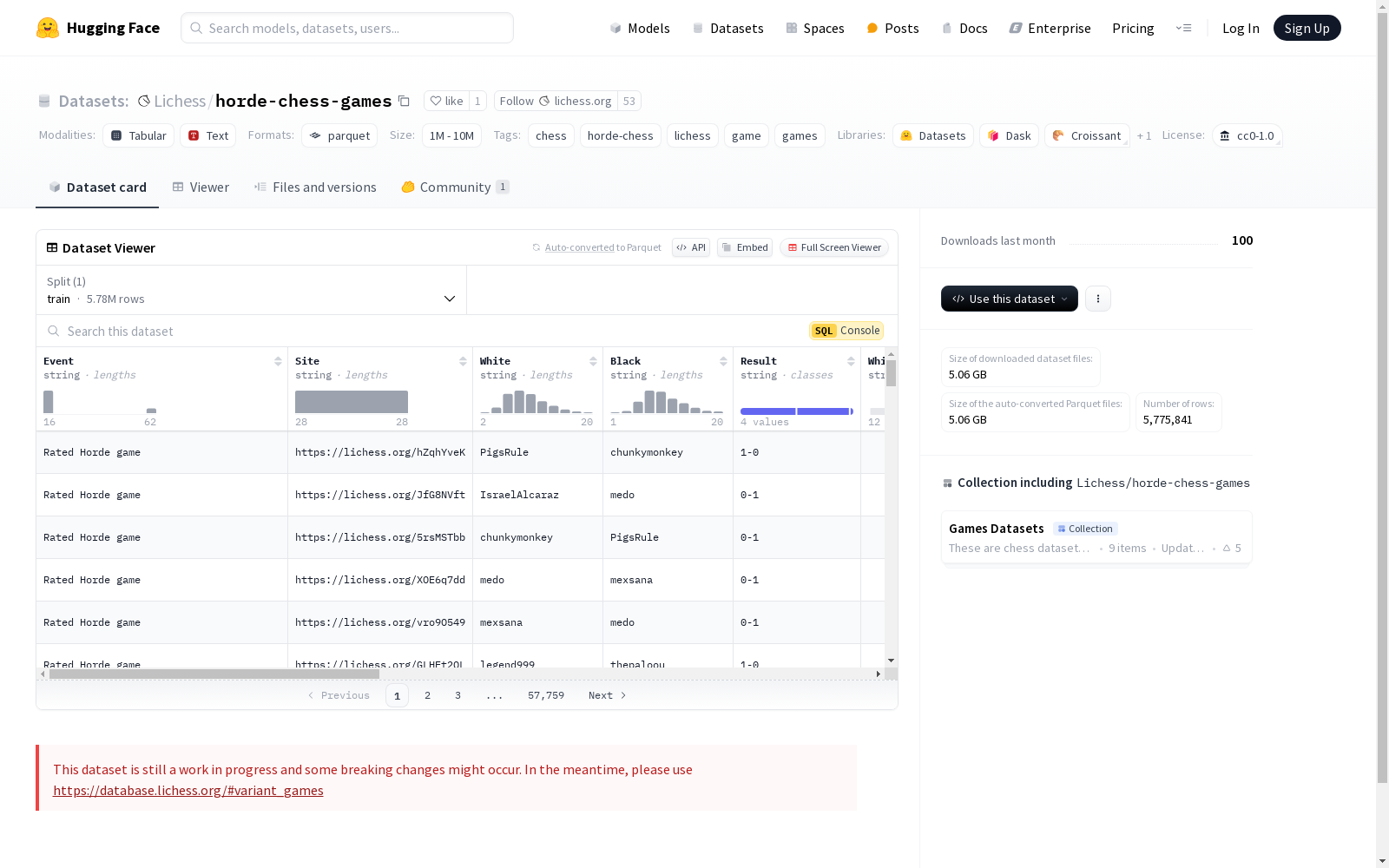Click the Result classes distribution bar
The width and height of the screenshot is (1389, 868).
(797, 411)
